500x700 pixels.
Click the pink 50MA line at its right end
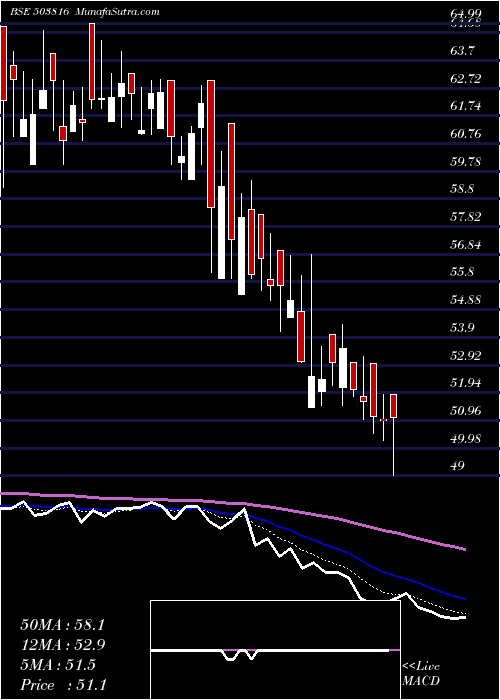(464, 549)
